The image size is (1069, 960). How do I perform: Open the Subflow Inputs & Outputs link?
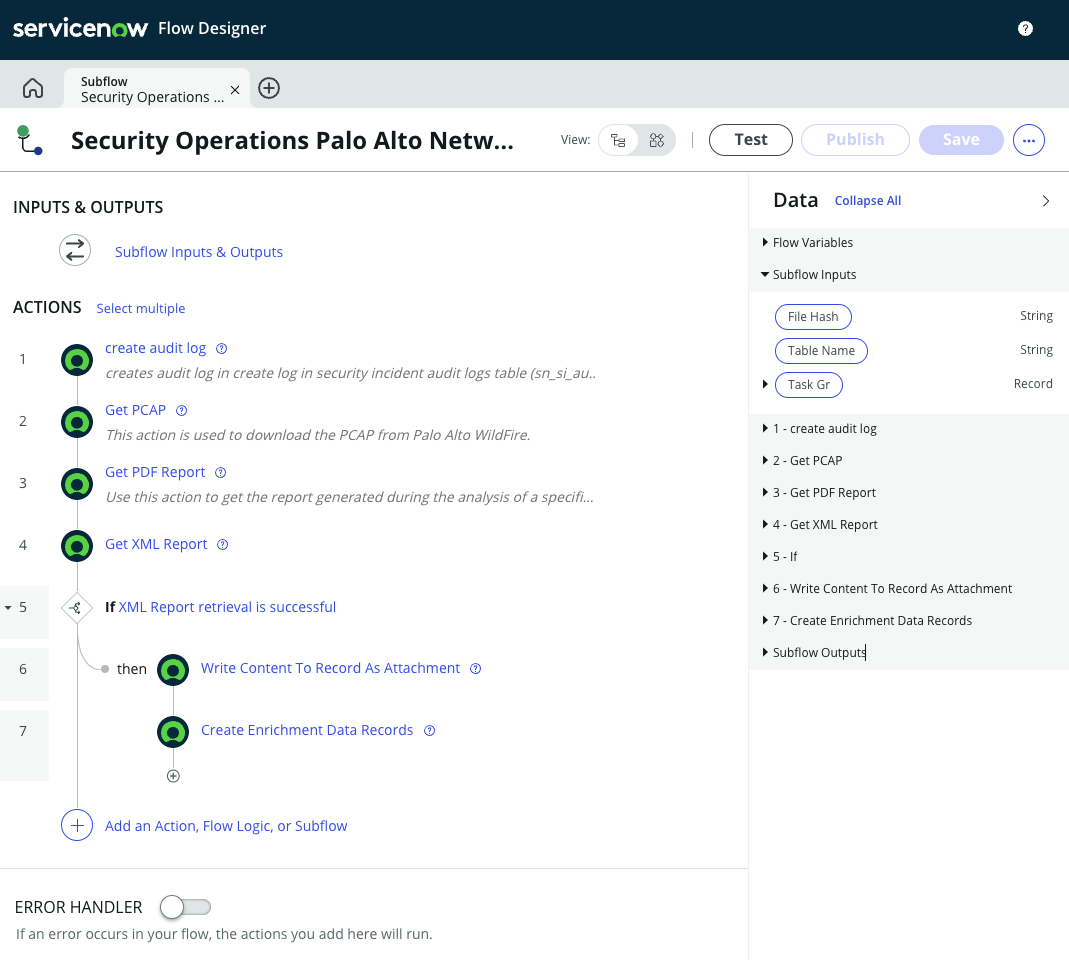pyautogui.click(x=198, y=252)
